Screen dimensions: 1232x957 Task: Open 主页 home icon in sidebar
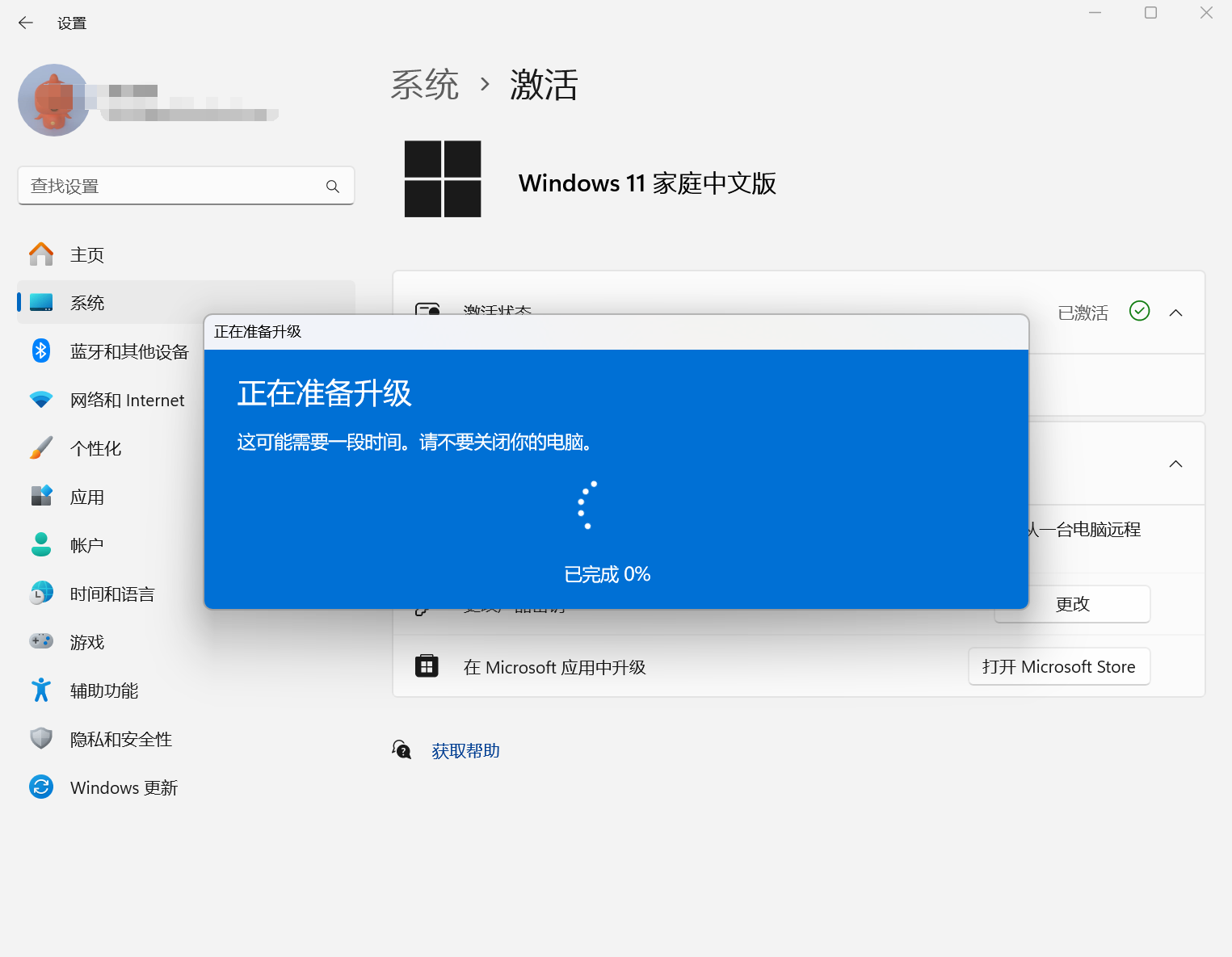point(41,254)
